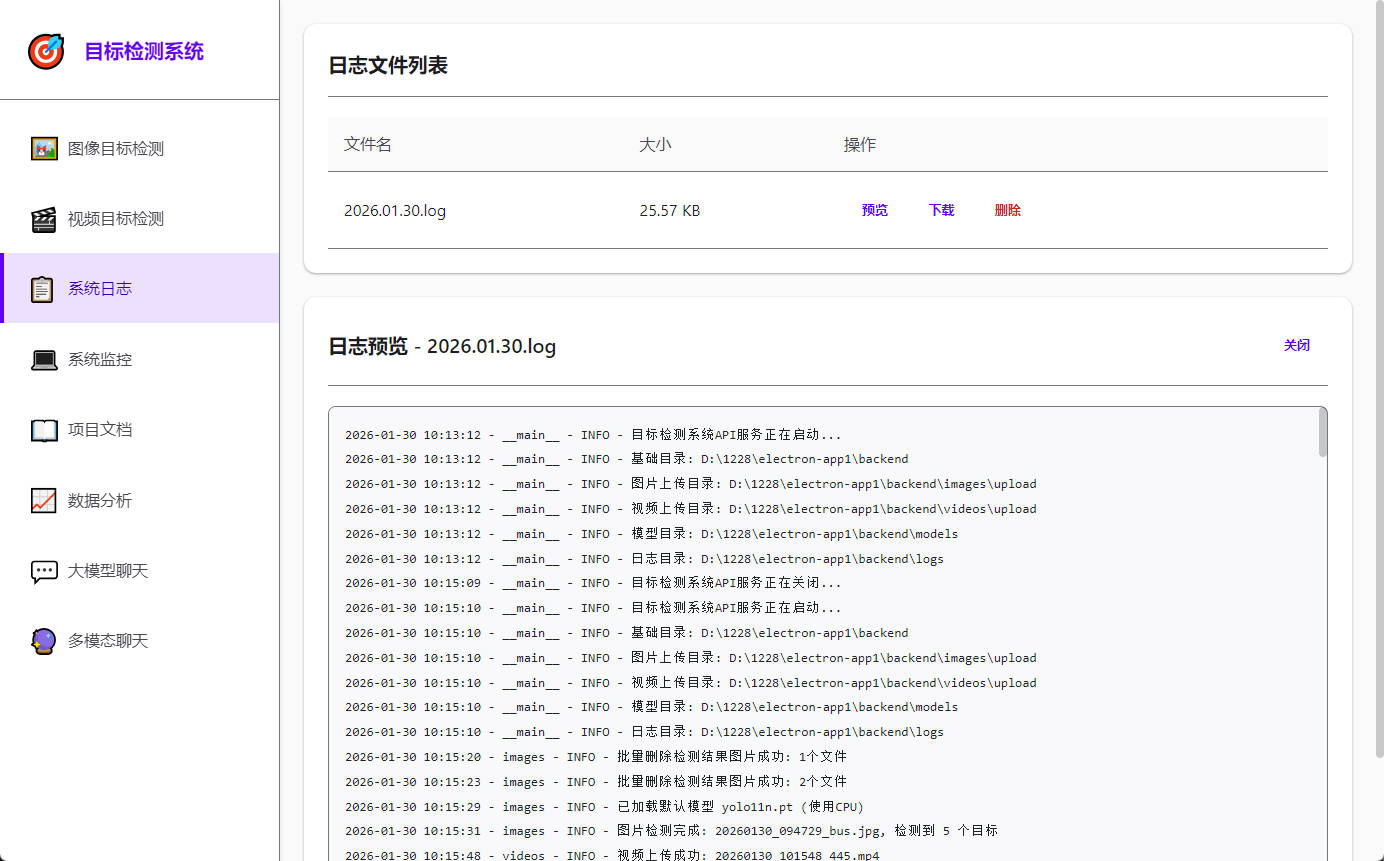Click the 多模态聊天 crystal ball icon

pos(43,641)
